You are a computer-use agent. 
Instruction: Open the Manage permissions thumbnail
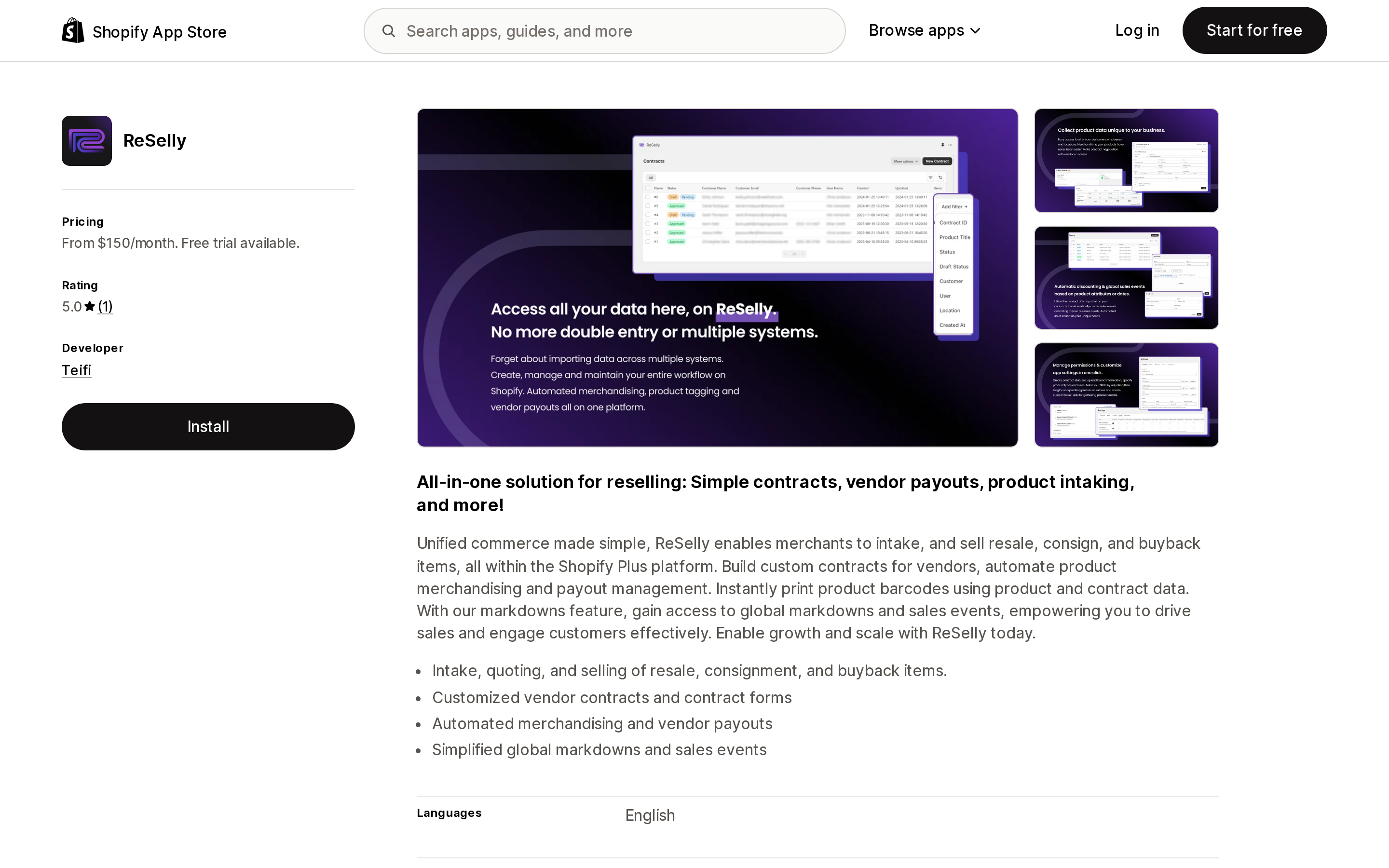(1126, 395)
